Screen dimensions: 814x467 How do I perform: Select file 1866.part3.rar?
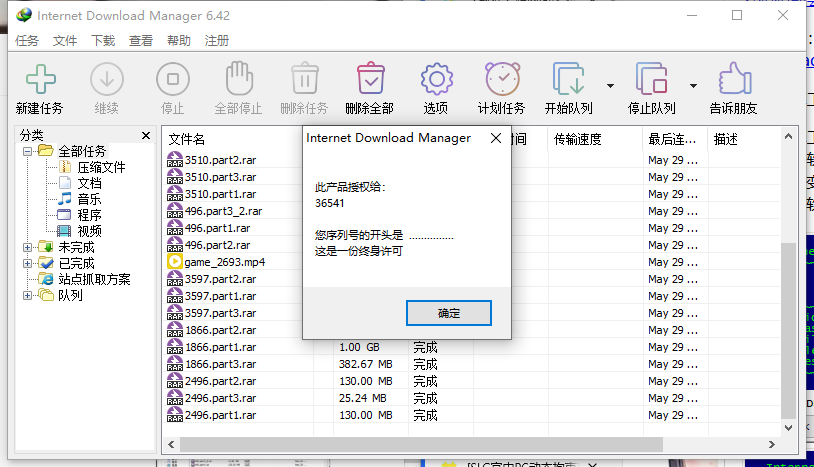coord(220,364)
